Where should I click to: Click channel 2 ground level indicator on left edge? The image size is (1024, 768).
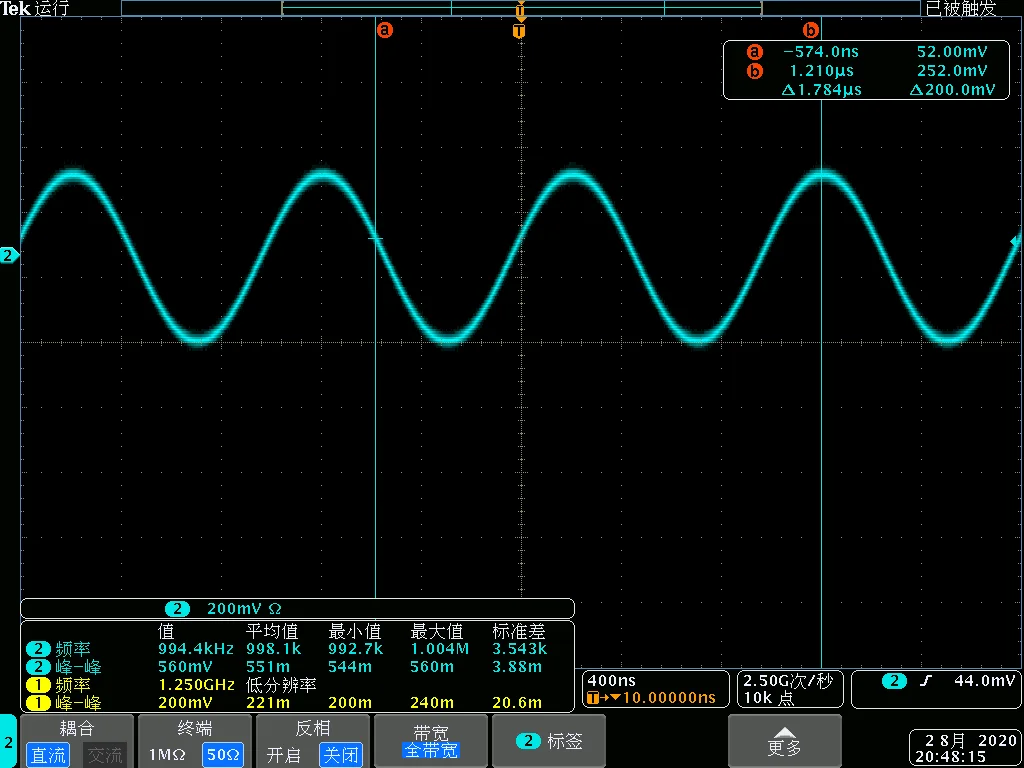click(x=9, y=256)
